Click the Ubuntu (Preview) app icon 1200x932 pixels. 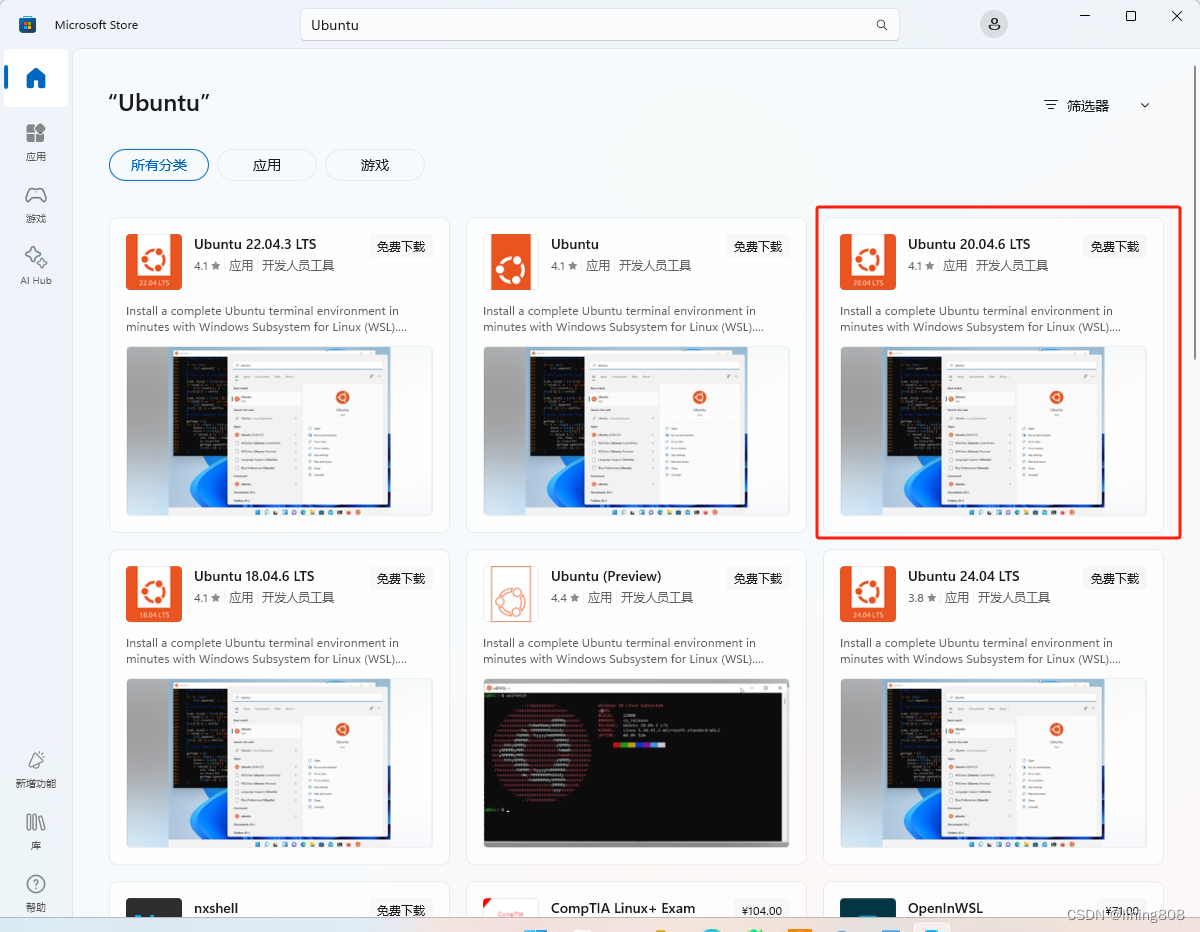point(511,594)
